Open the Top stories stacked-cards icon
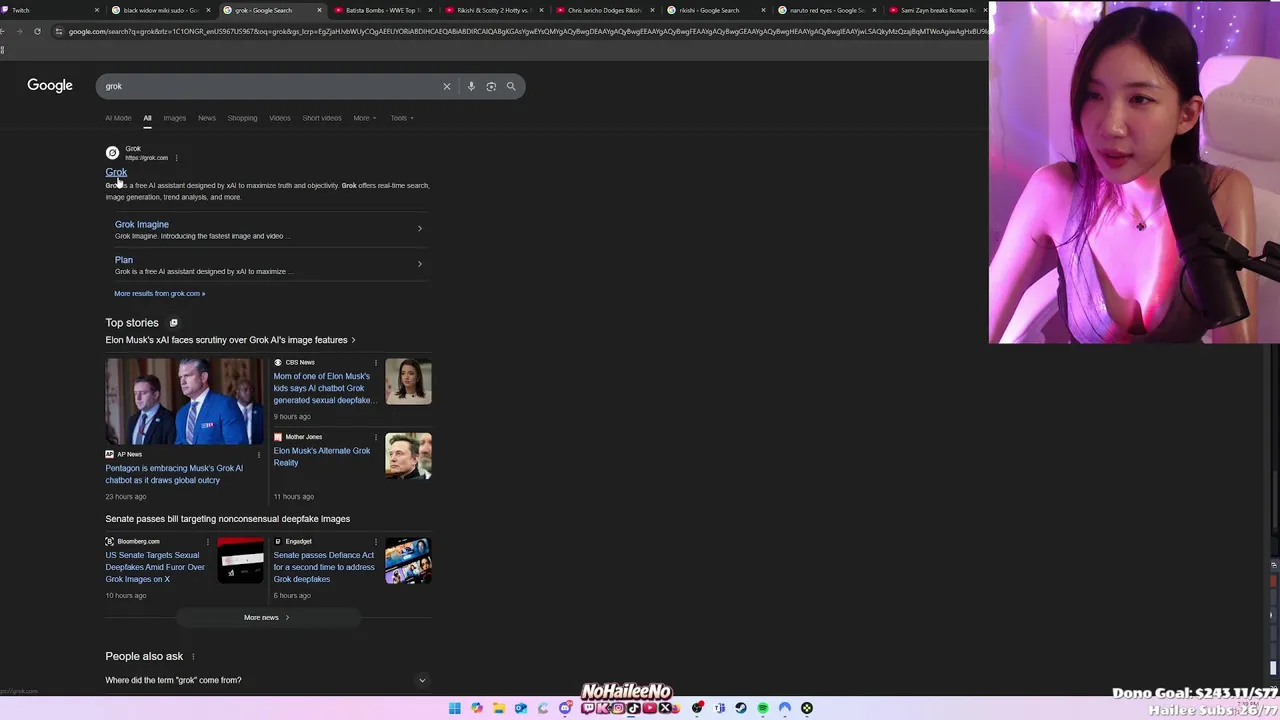The height and width of the screenshot is (720, 1280). point(173,323)
